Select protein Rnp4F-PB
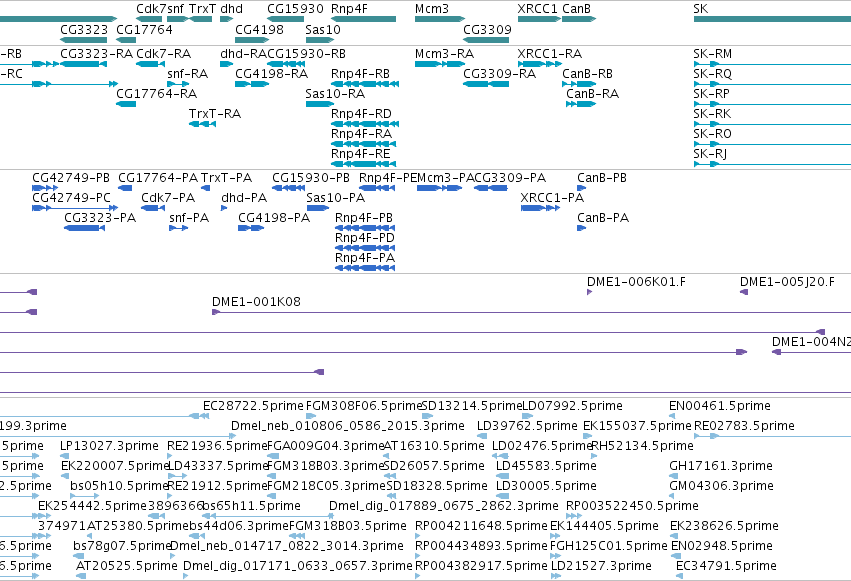This screenshot has height=581, width=851. click(x=365, y=228)
